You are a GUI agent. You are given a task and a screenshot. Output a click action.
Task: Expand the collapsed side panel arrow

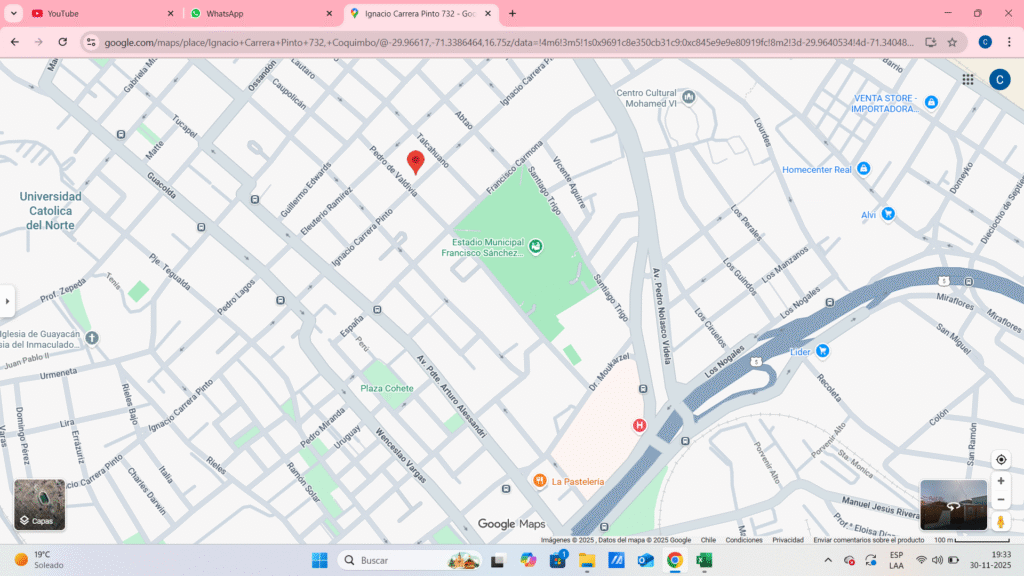[8, 300]
